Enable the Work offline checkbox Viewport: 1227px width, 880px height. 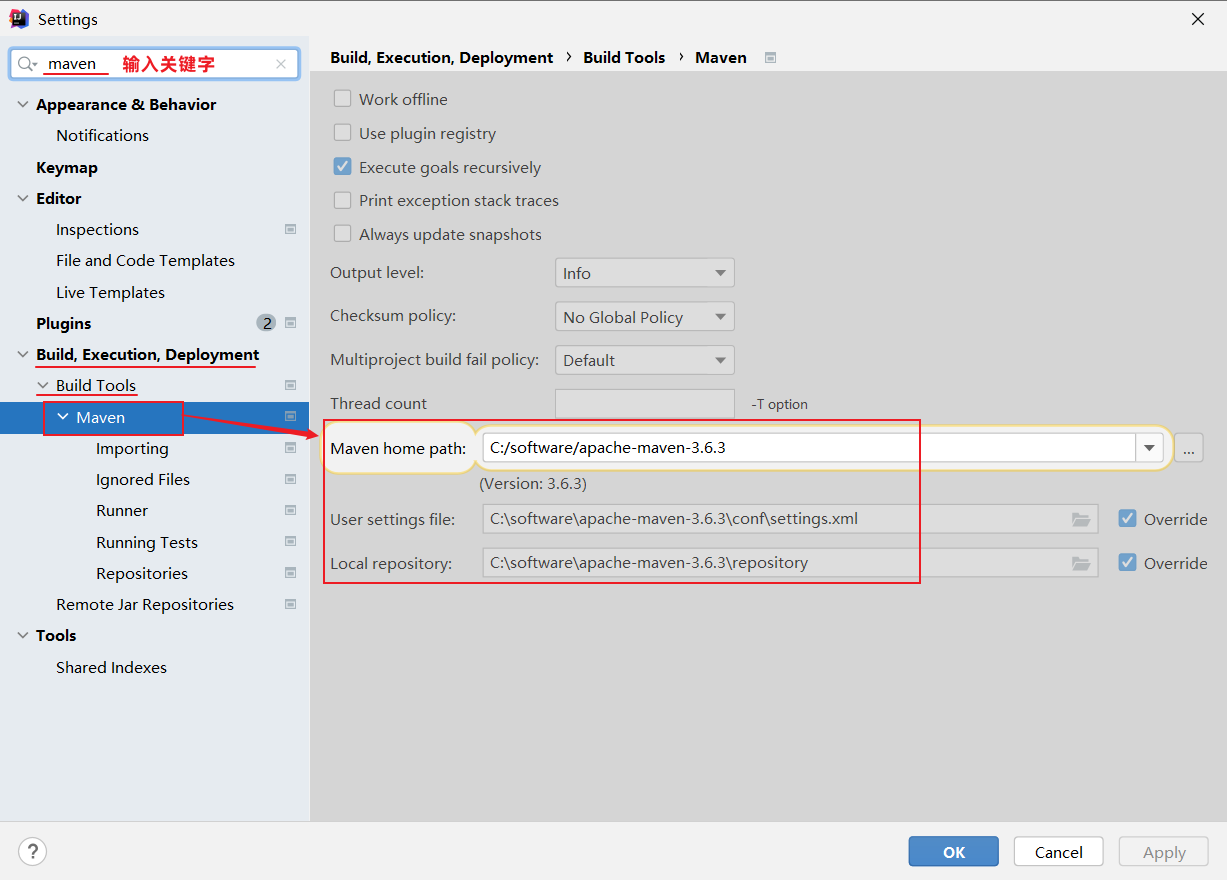[342, 99]
